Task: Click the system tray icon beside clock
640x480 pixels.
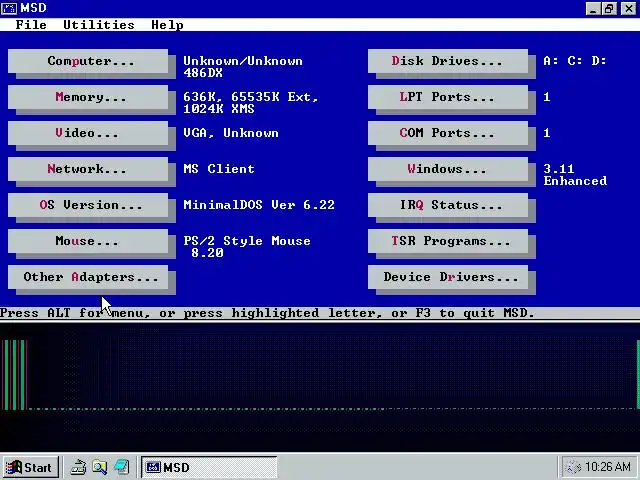Action: [573, 467]
